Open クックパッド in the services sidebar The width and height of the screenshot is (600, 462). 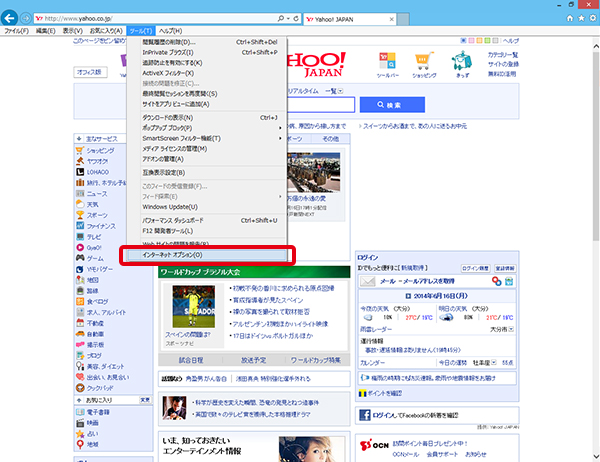pos(99,388)
